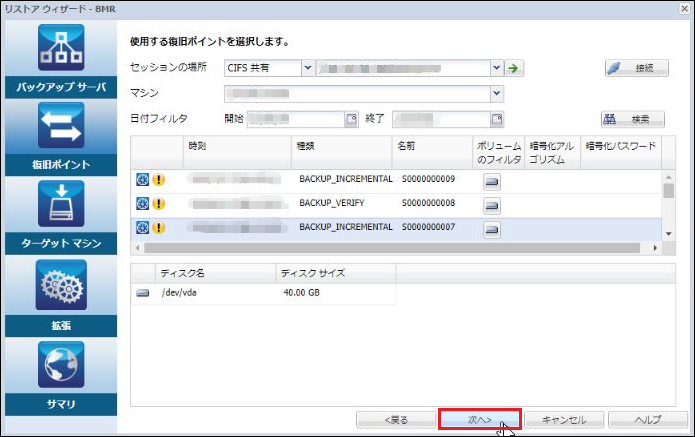This screenshot has height=437, width=695.
Task: Click the 暗号化アルゴリズム column header
Action: pyautogui.click(x=553, y=152)
